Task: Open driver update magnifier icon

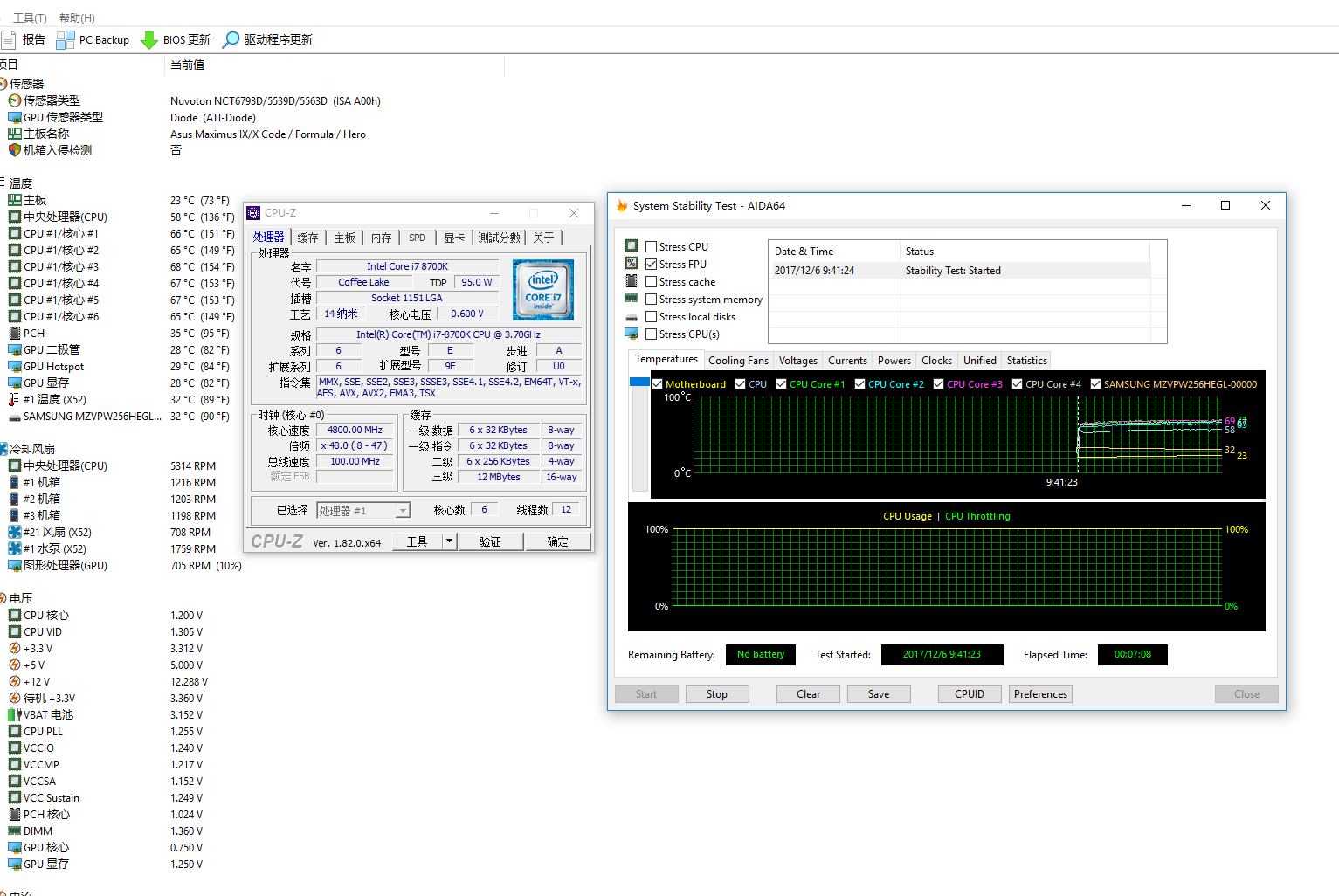Action: [231, 39]
